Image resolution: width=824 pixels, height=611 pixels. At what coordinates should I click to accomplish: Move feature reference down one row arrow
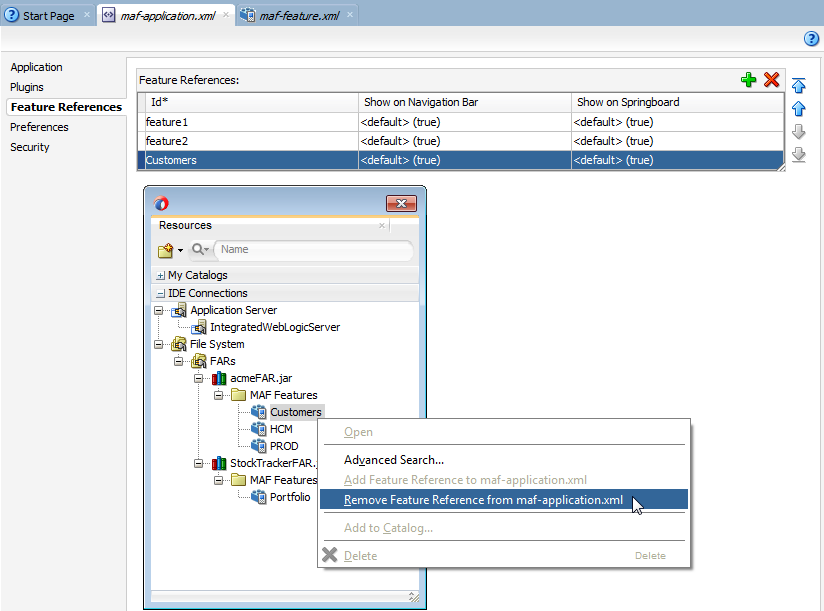(x=799, y=131)
